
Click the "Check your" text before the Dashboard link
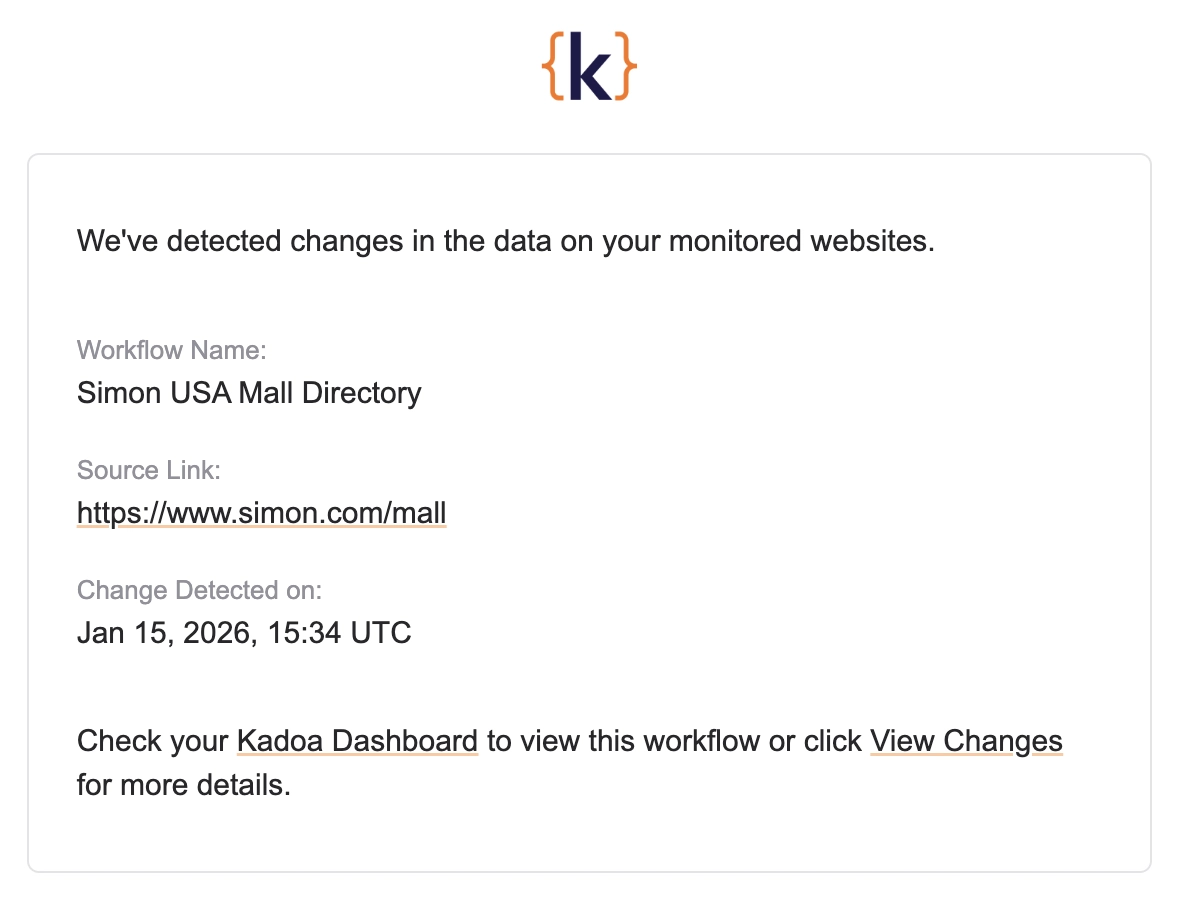[152, 741]
